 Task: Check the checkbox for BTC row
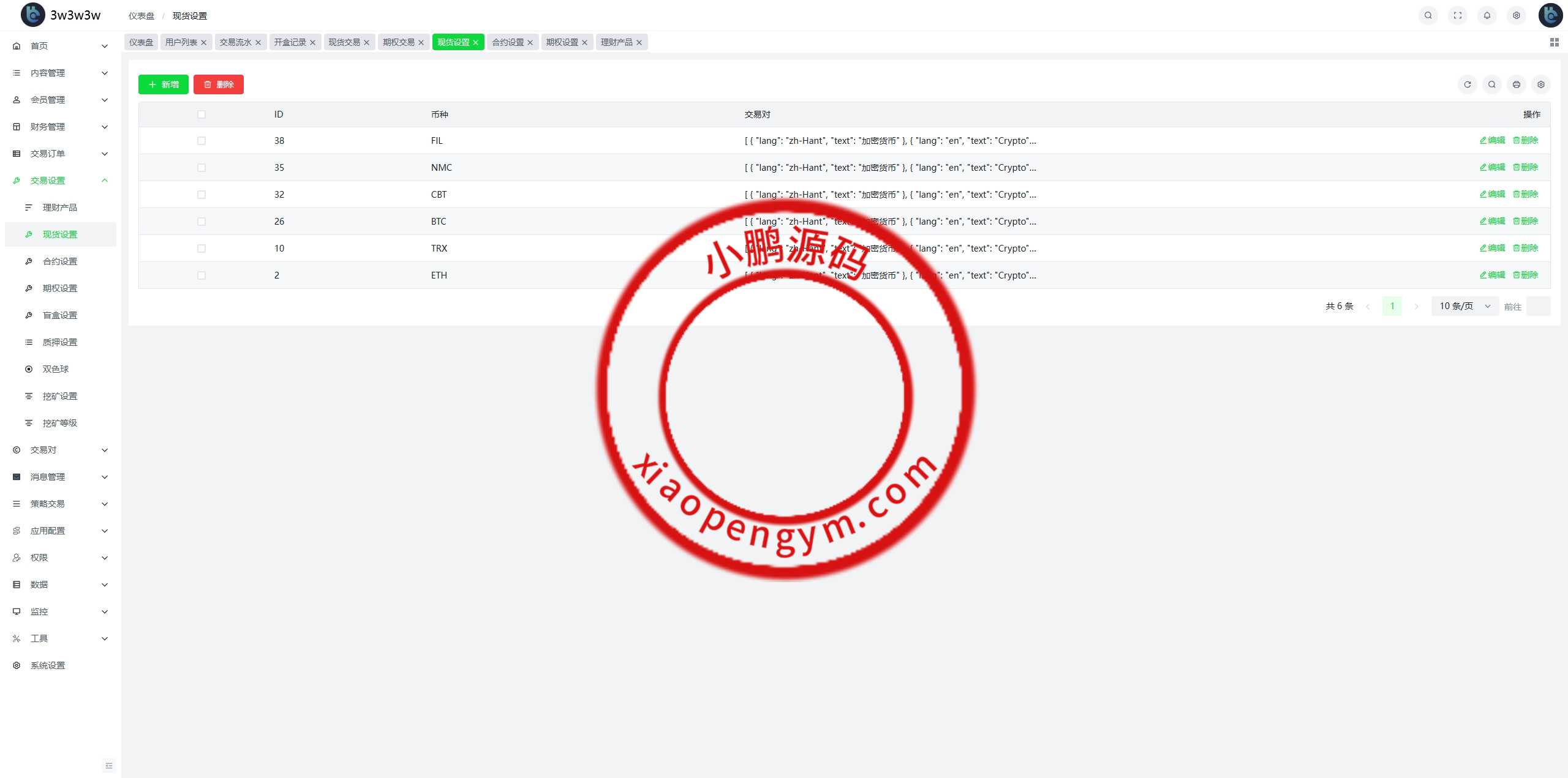[202, 221]
